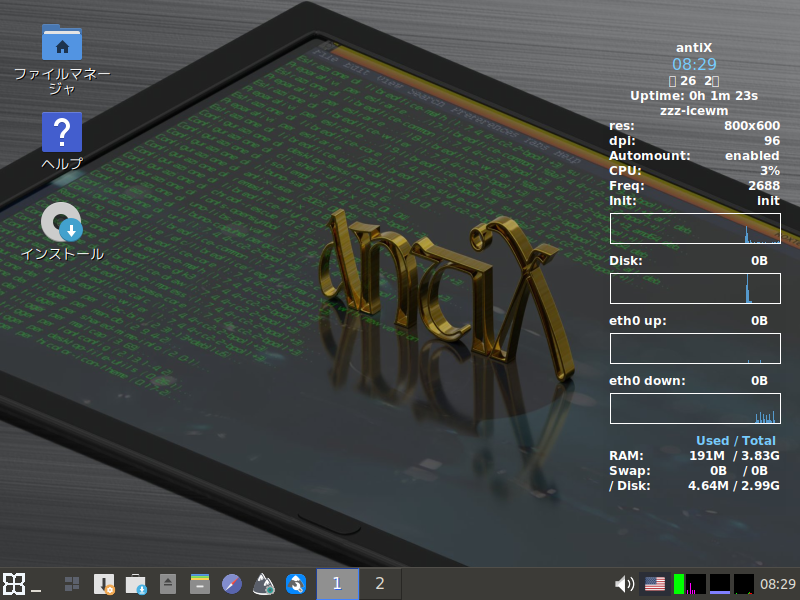Switch to workspace 2

[380, 584]
